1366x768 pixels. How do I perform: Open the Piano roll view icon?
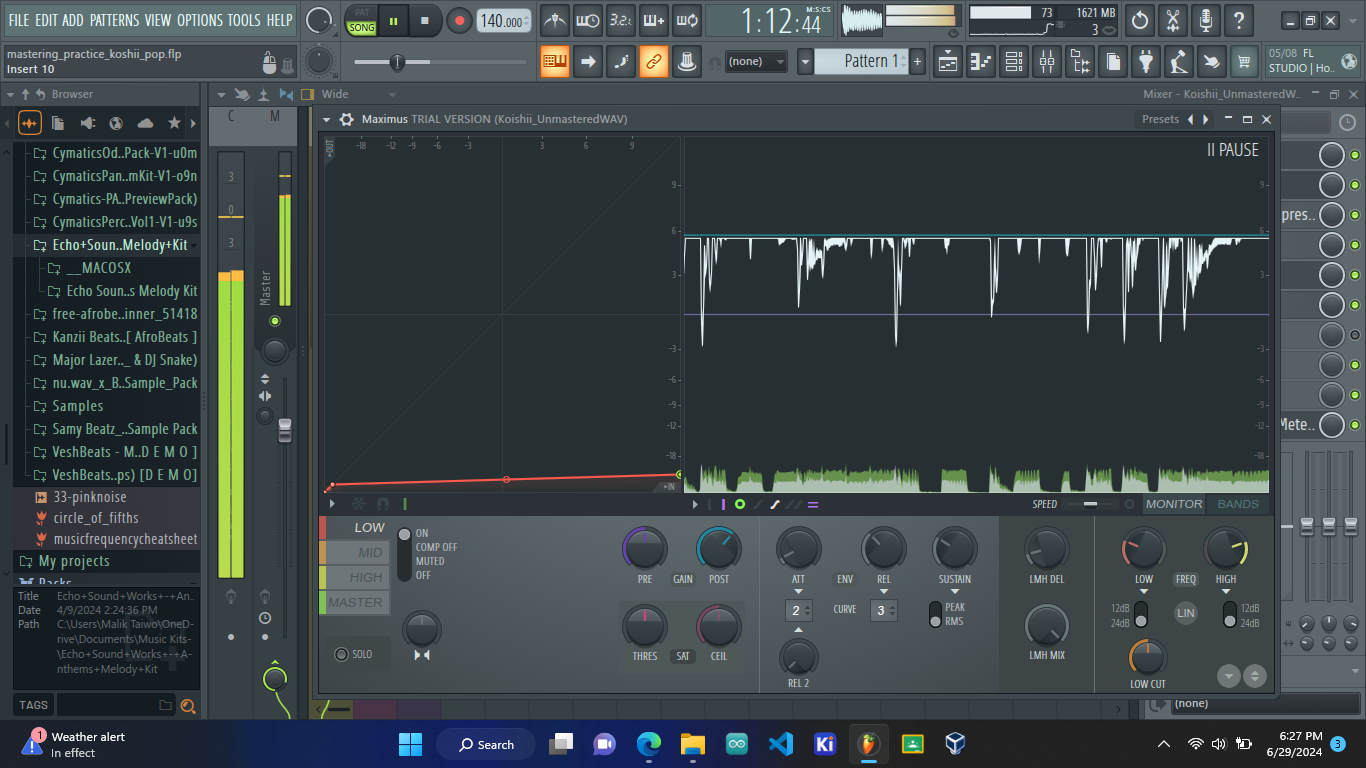pyautogui.click(x=981, y=62)
